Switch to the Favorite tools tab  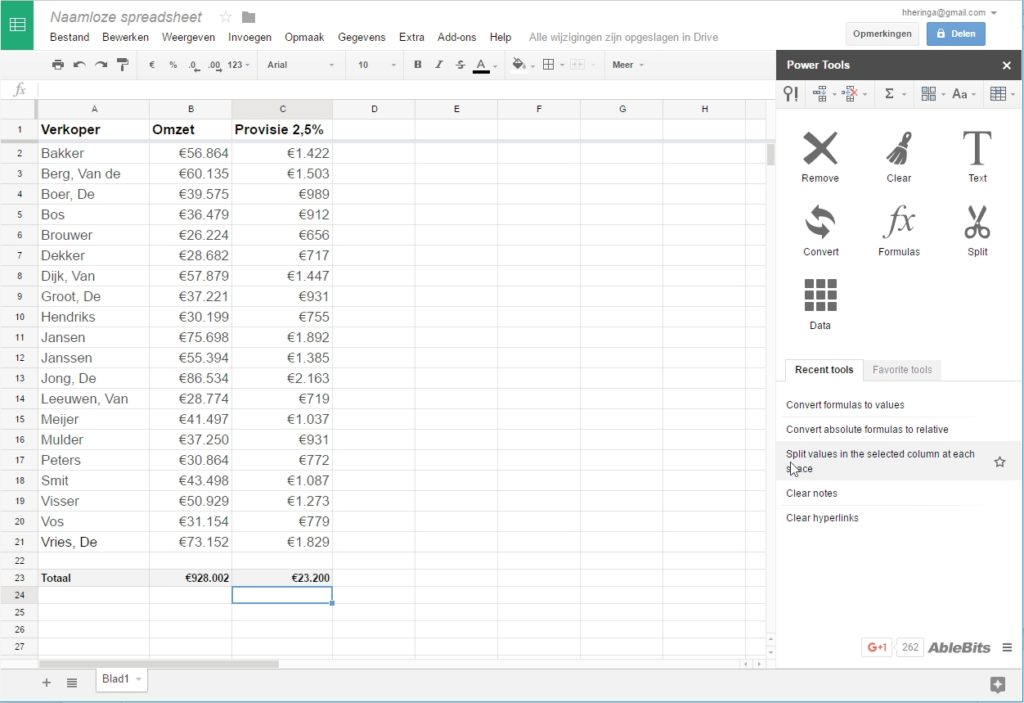point(901,369)
